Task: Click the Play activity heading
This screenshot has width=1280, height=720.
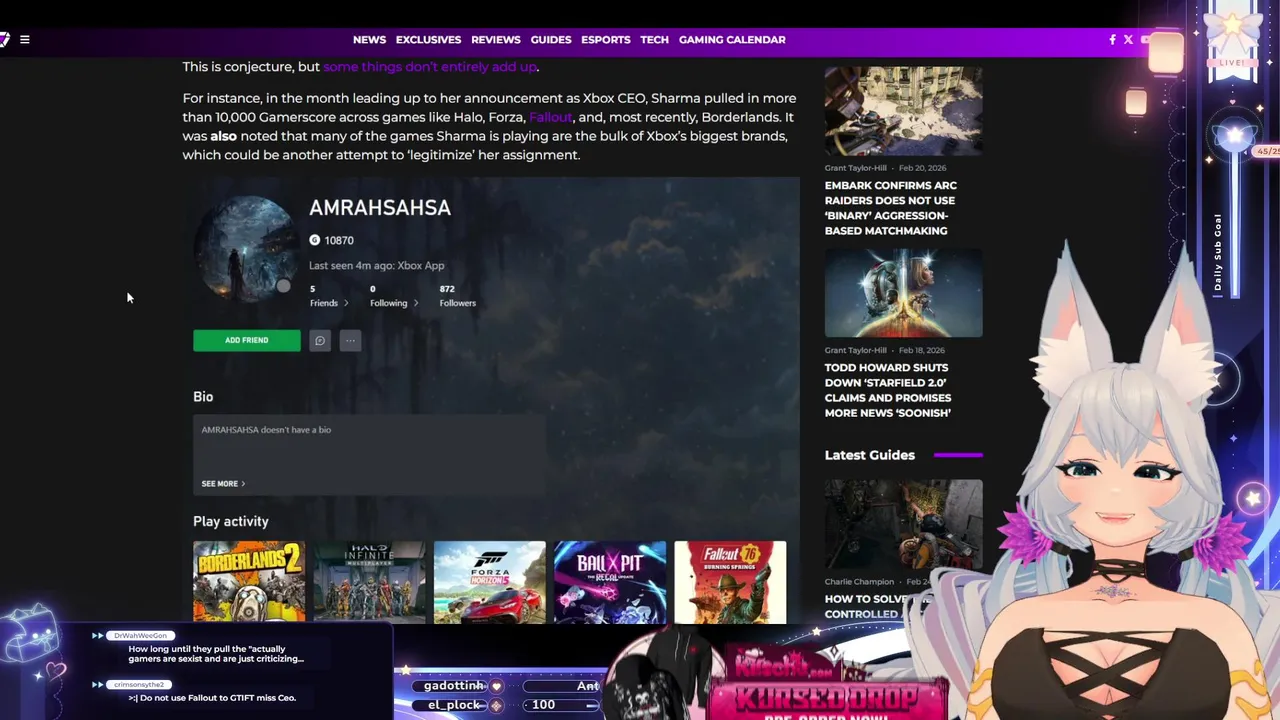Action: click(x=231, y=521)
